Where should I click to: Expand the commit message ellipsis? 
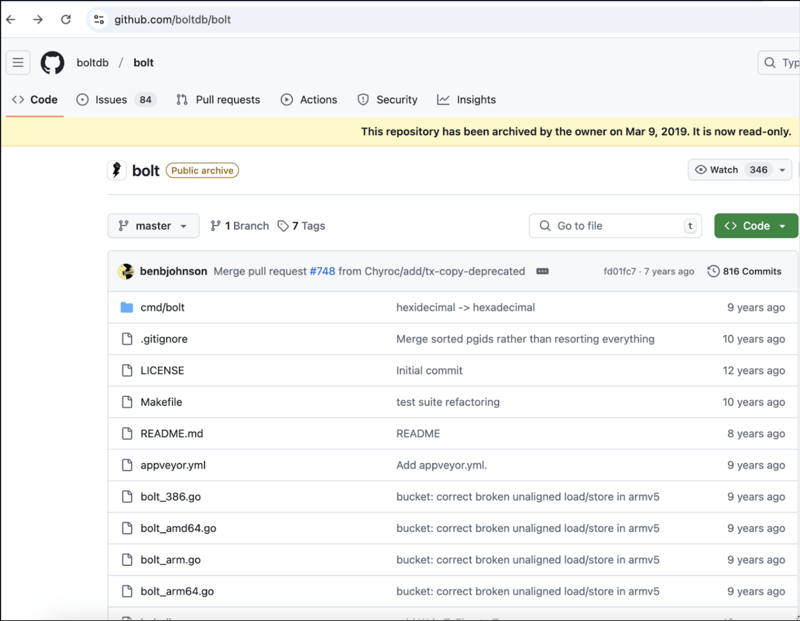(543, 271)
